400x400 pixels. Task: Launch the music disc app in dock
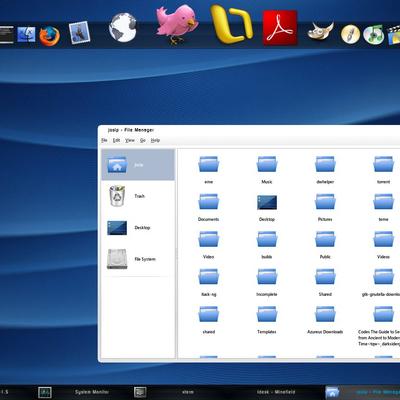374,34
